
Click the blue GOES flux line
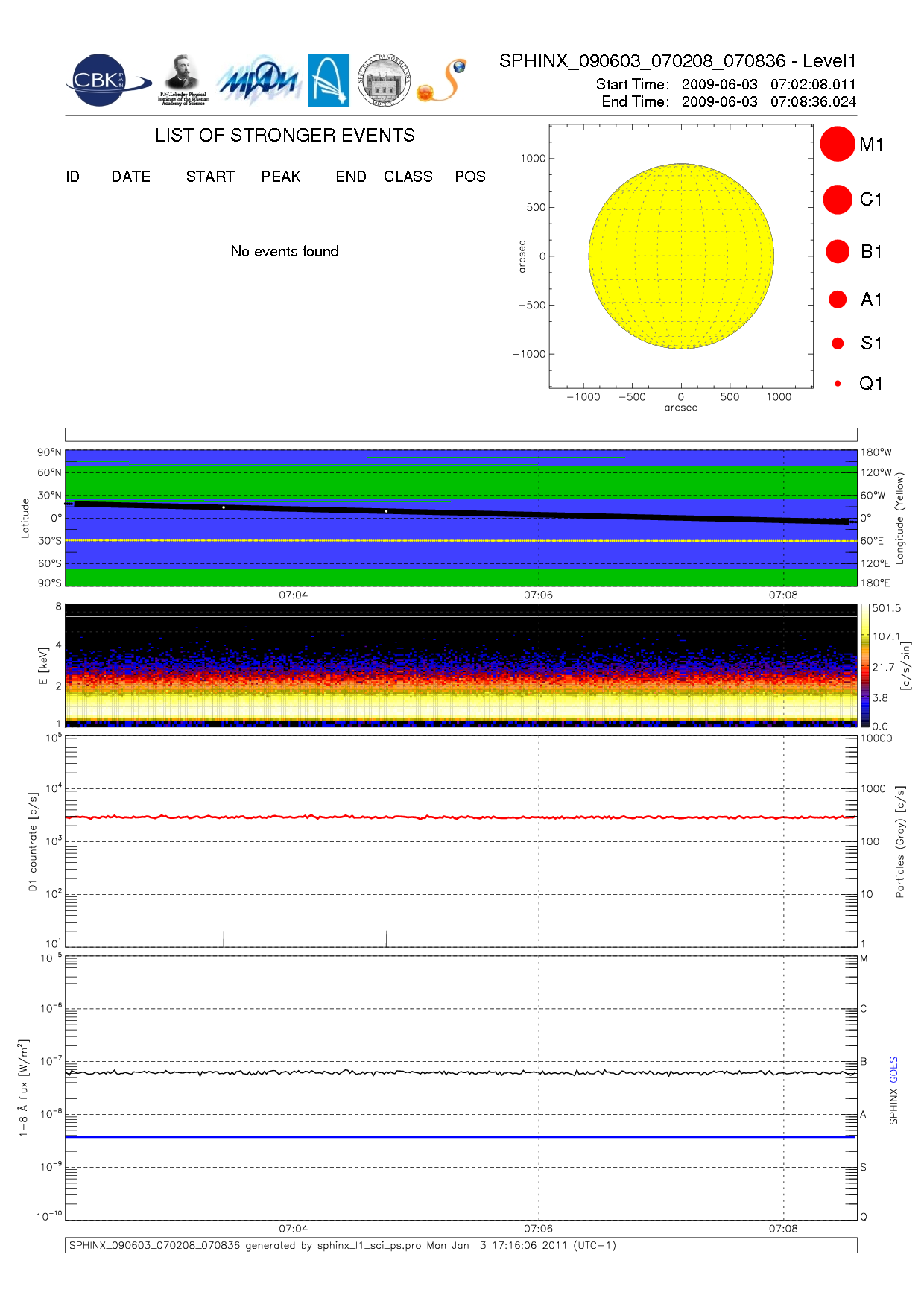462,1137
